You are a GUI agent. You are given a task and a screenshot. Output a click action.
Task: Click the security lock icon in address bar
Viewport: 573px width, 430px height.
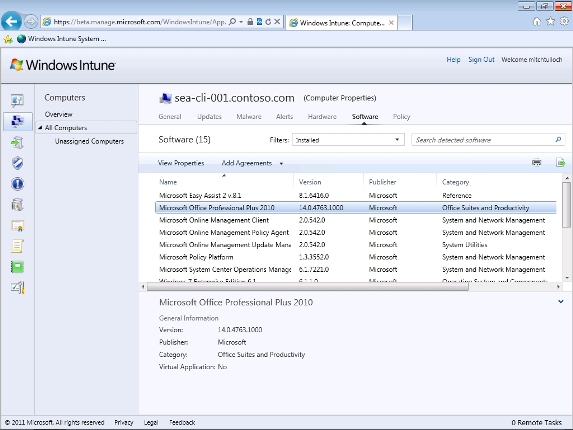pyautogui.click(x=250, y=22)
